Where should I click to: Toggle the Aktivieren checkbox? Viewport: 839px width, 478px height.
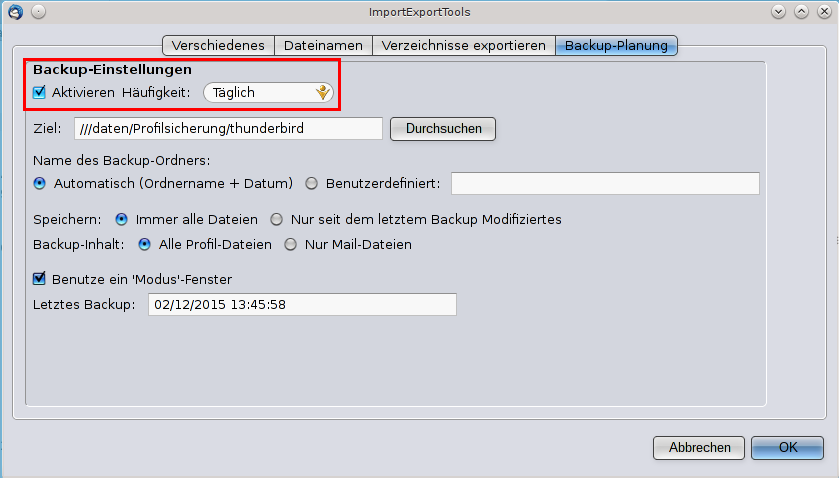pos(39,92)
